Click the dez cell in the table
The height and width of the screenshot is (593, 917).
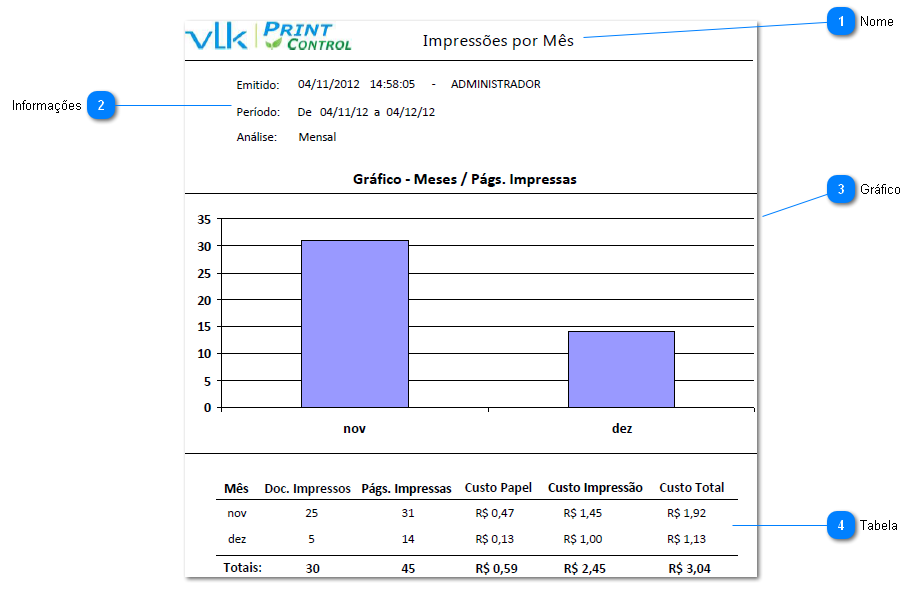(x=237, y=539)
